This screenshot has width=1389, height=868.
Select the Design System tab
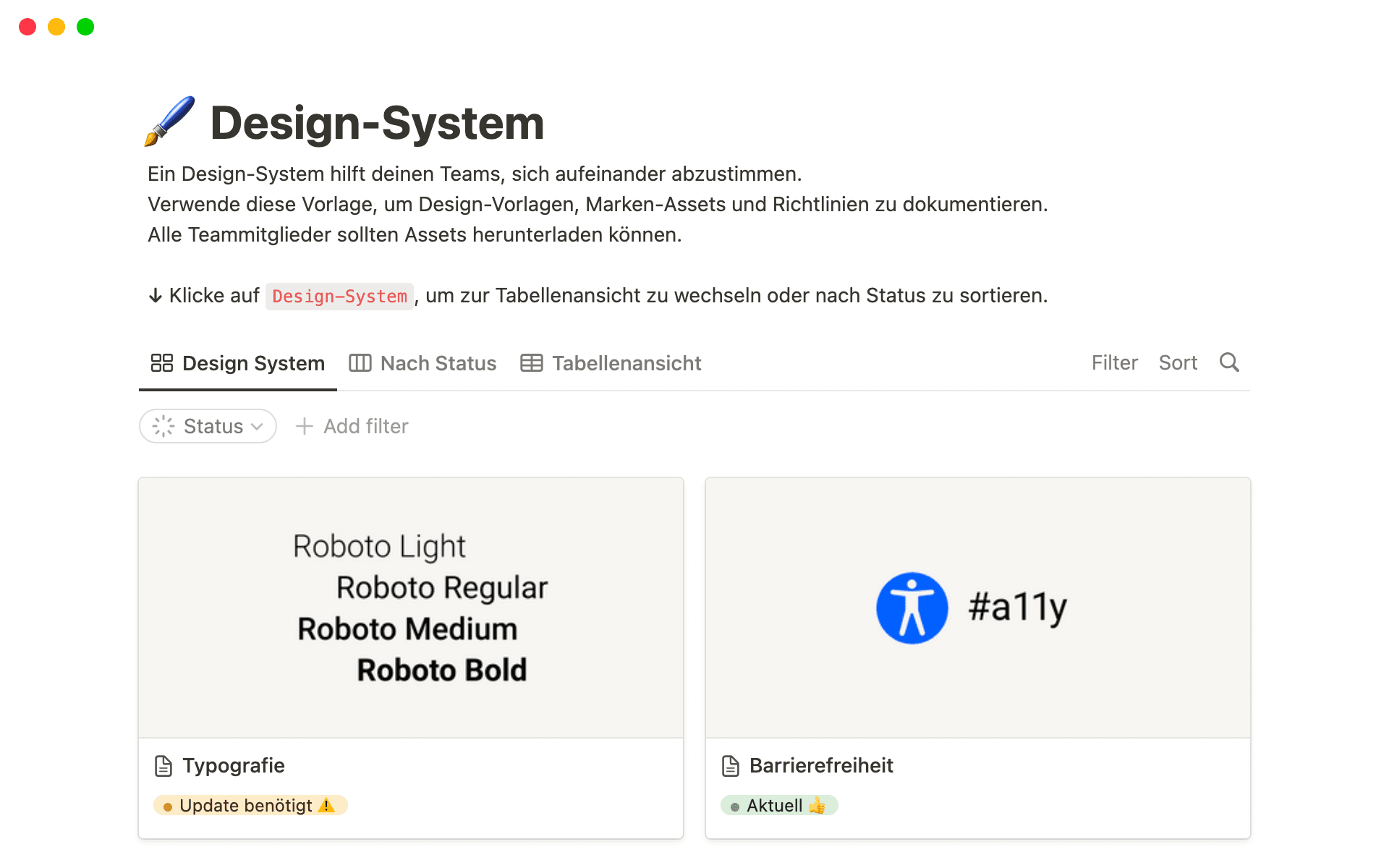tap(253, 363)
